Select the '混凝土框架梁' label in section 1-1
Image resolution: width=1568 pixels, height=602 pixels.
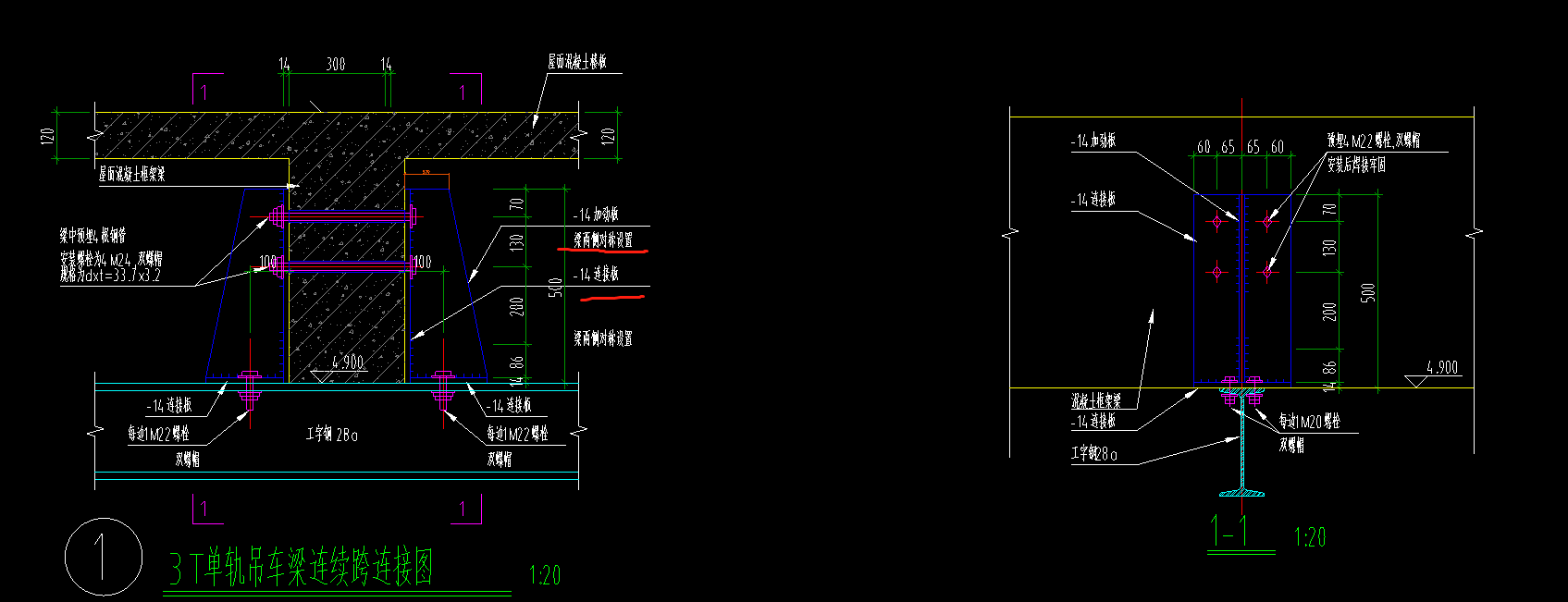(x=1096, y=401)
